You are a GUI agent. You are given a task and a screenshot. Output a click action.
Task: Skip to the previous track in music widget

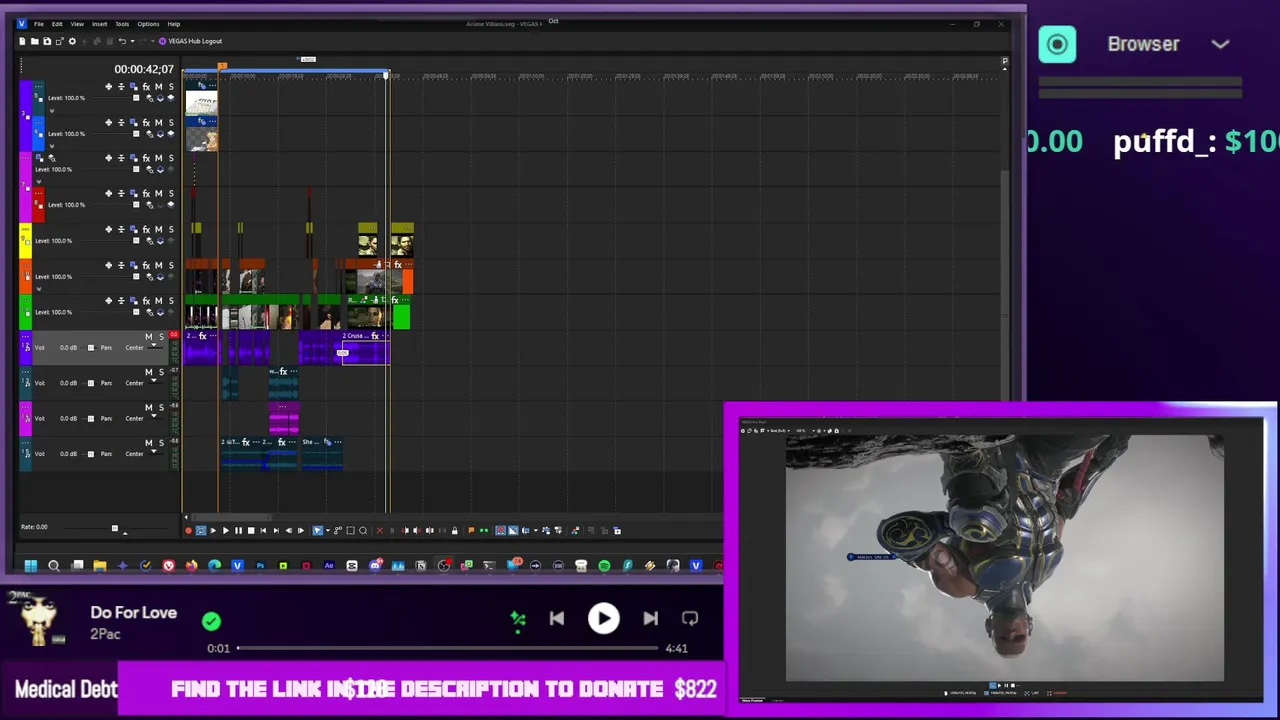(x=557, y=619)
